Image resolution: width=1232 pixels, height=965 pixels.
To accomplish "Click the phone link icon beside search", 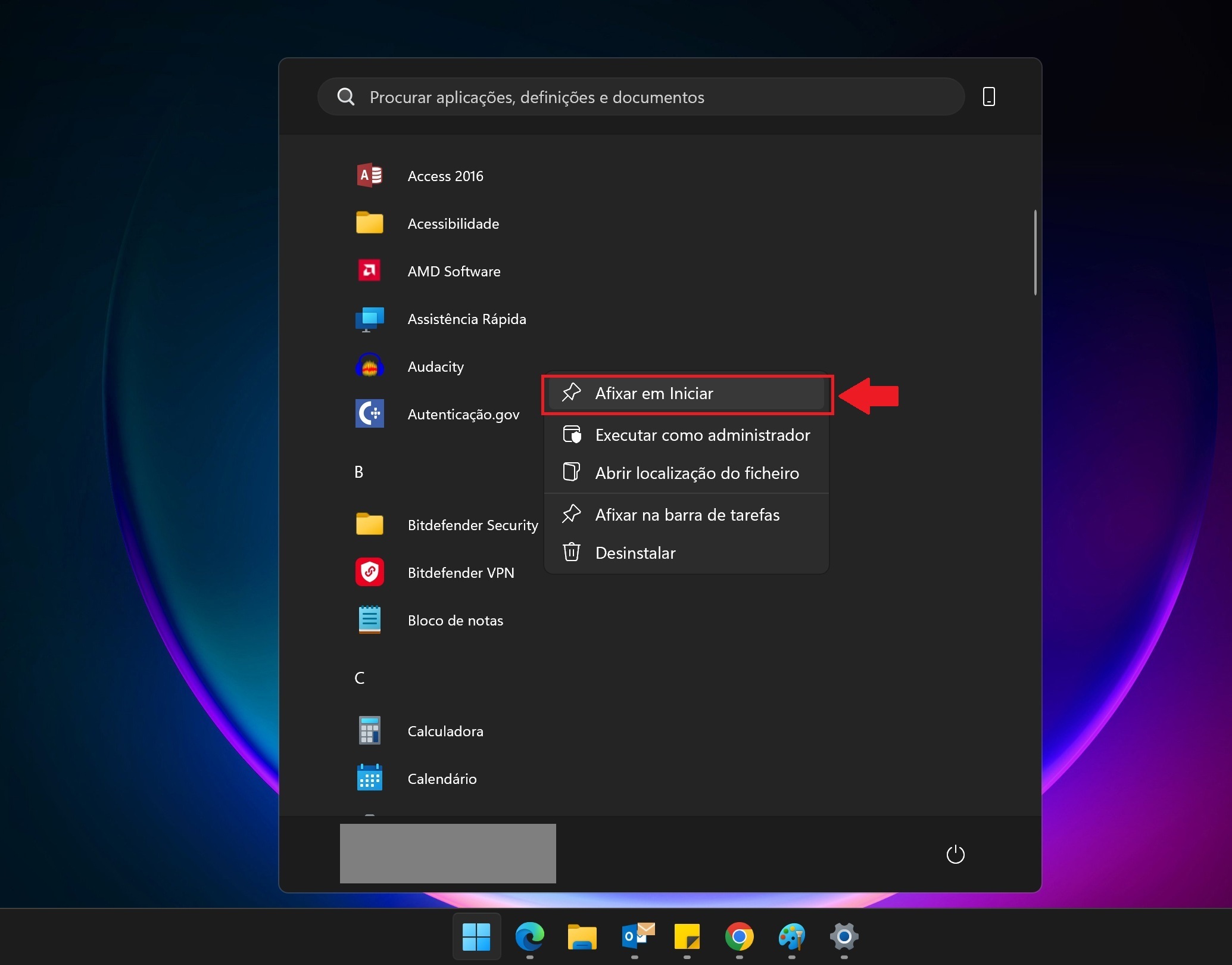I will pos(988,96).
